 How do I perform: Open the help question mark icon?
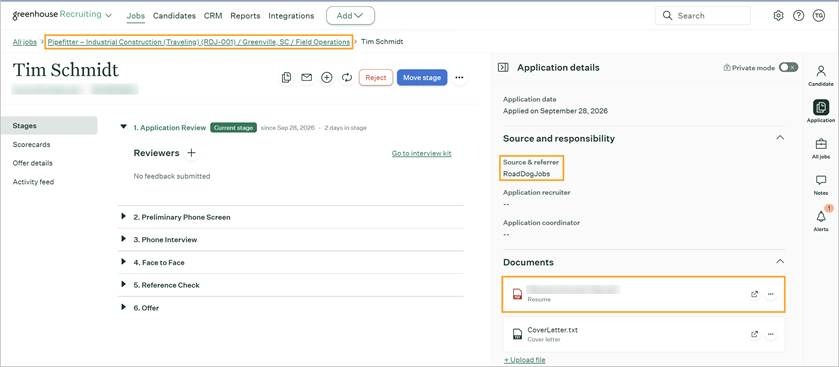pos(798,16)
